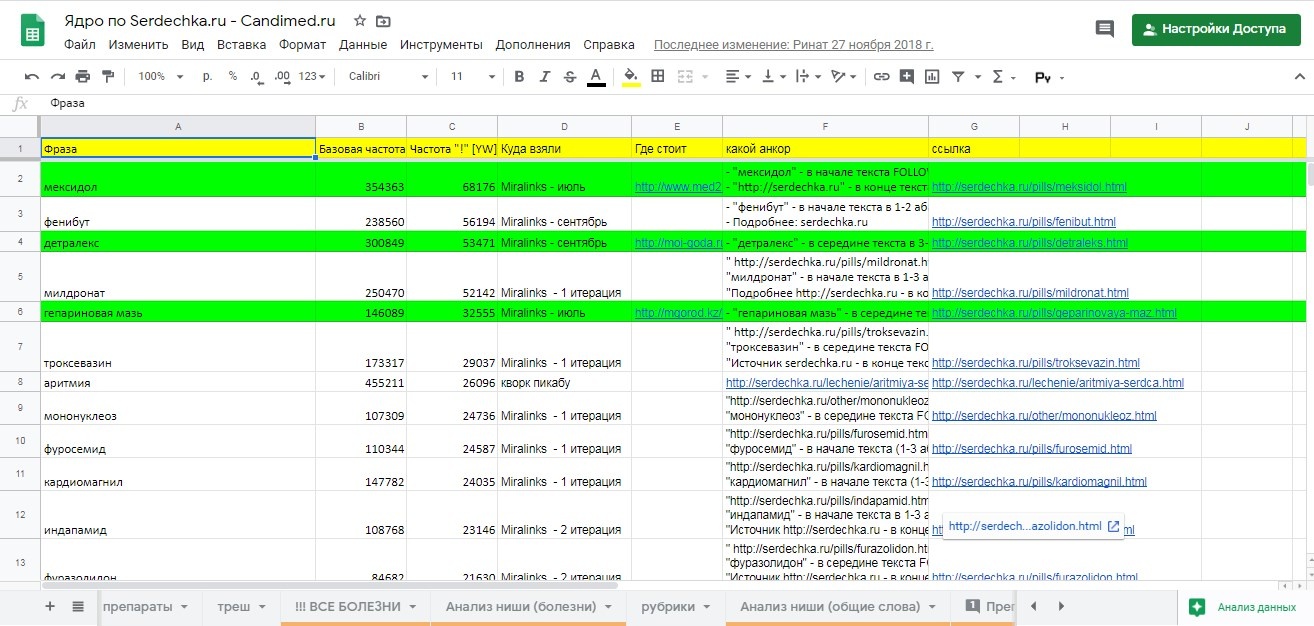Click the formula bar input
The height and width of the screenshot is (626, 1314).
coord(680,103)
